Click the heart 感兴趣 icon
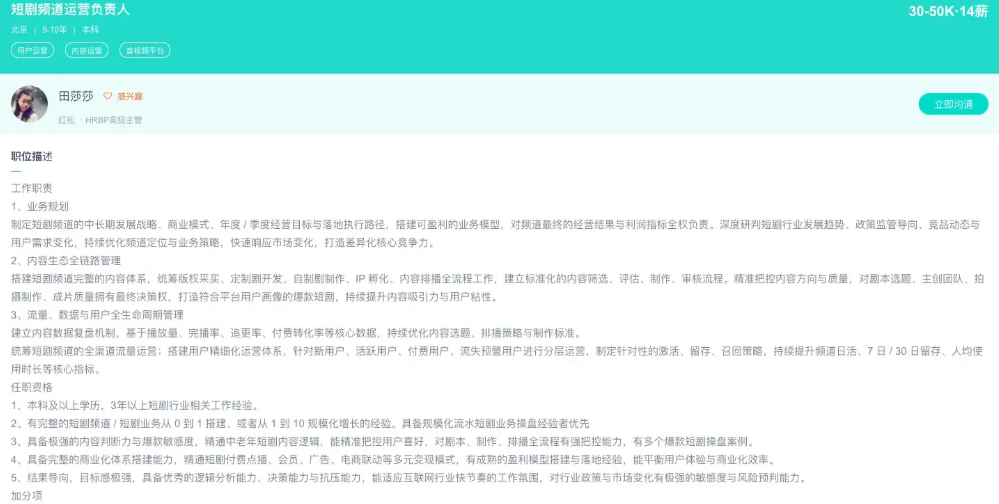 [108, 96]
